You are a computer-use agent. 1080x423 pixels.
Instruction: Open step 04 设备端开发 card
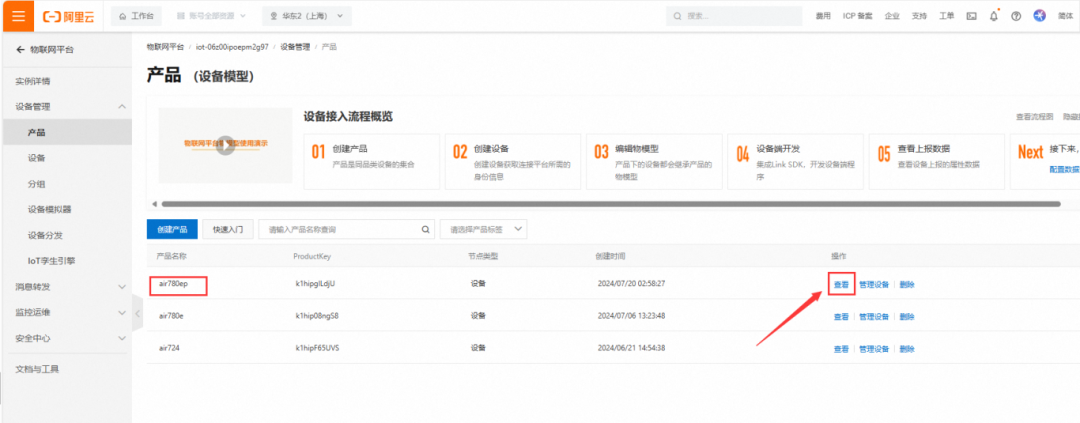(x=796, y=162)
